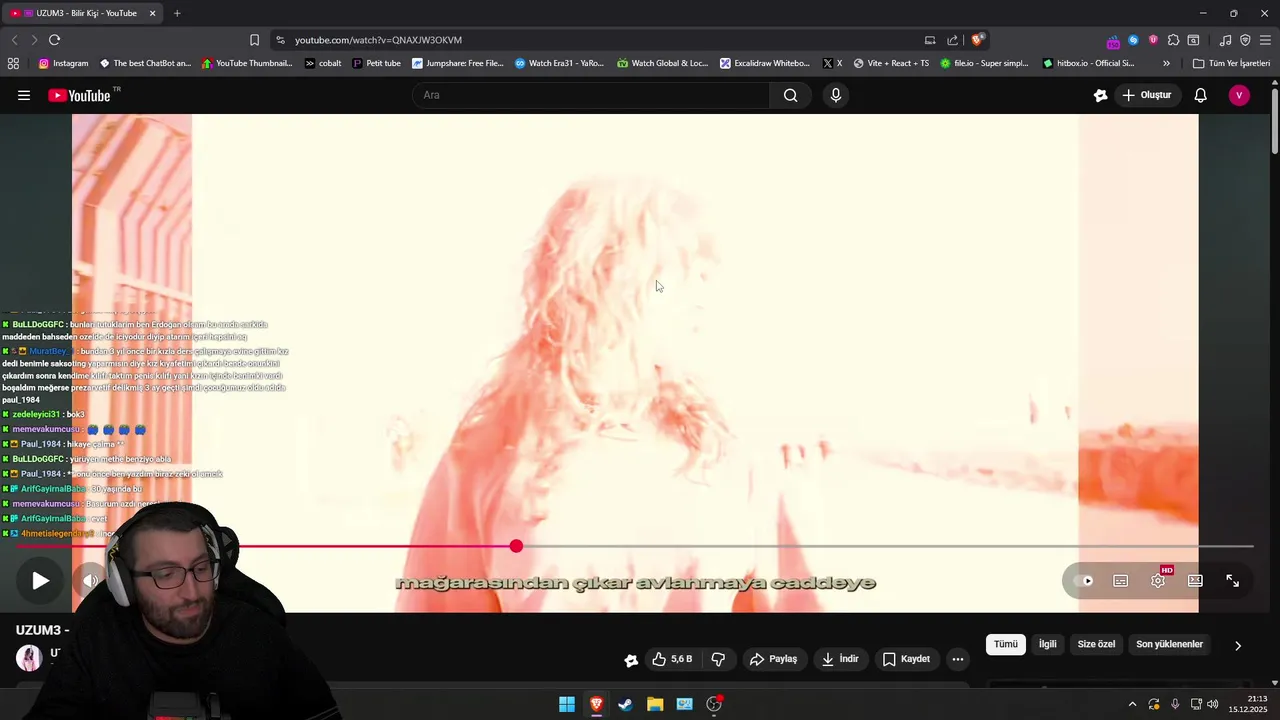This screenshot has width=1280, height=720.
Task: Open a new browser tab
Action: tap(177, 13)
